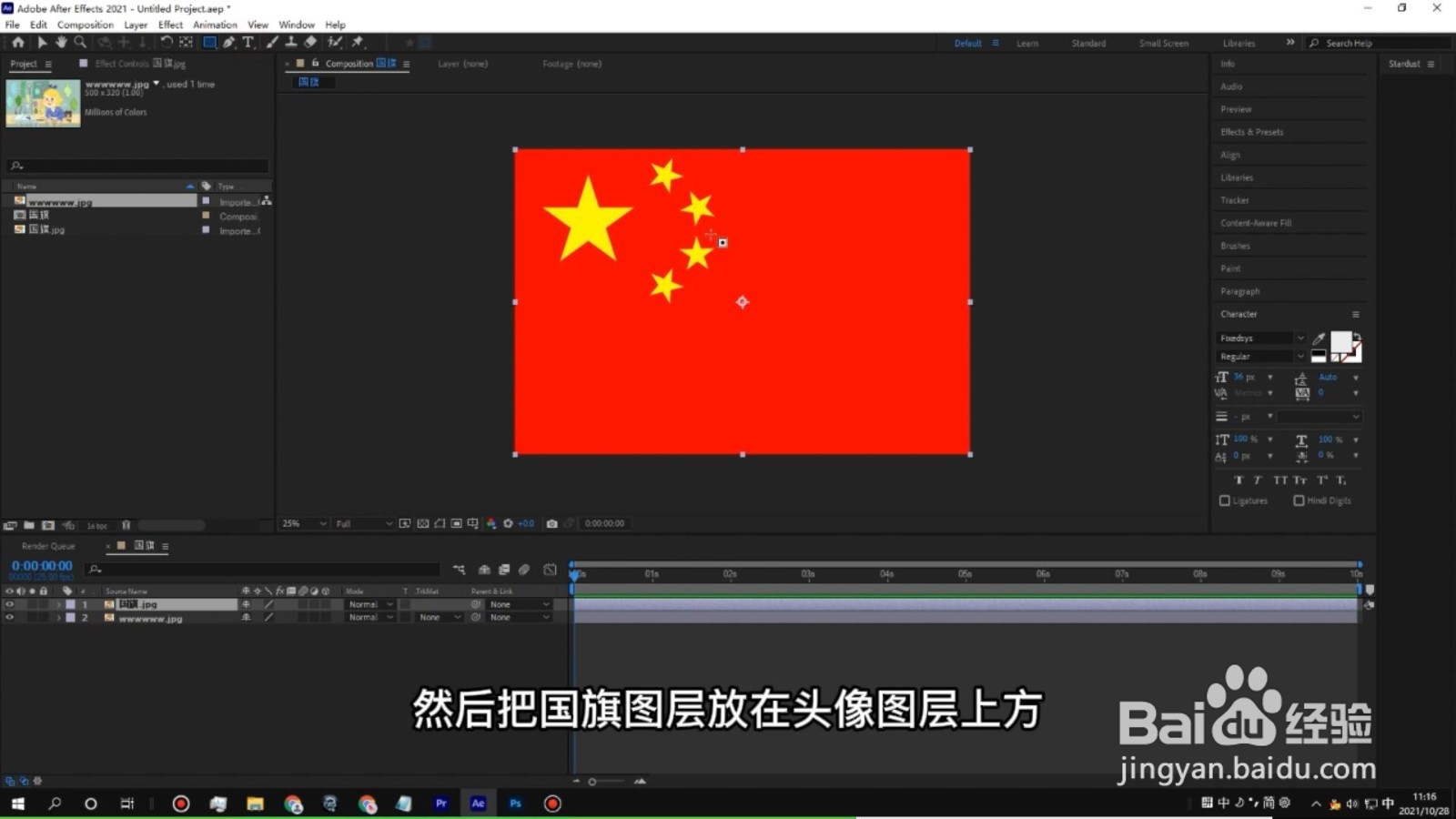Open the Composition menu
The height and width of the screenshot is (819, 1456).
coord(86,25)
